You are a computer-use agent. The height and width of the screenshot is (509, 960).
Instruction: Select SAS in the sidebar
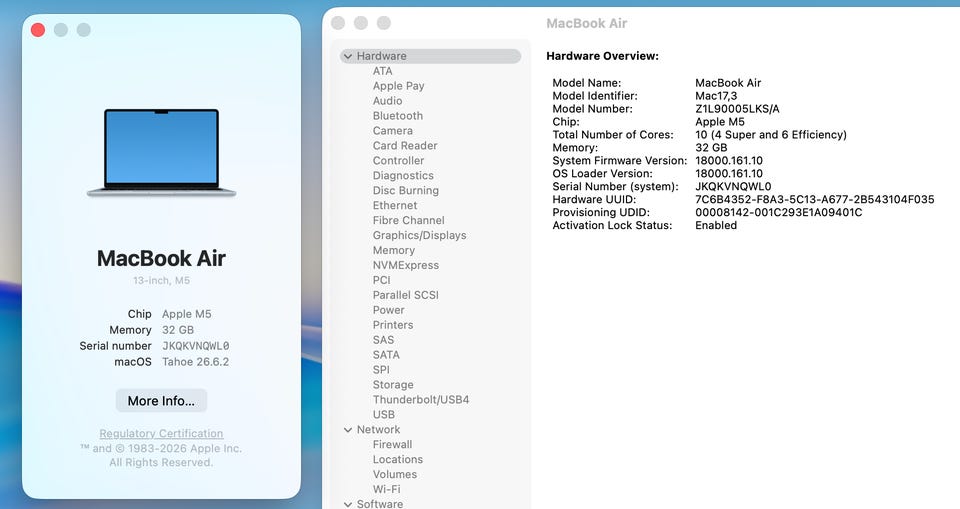(383, 340)
